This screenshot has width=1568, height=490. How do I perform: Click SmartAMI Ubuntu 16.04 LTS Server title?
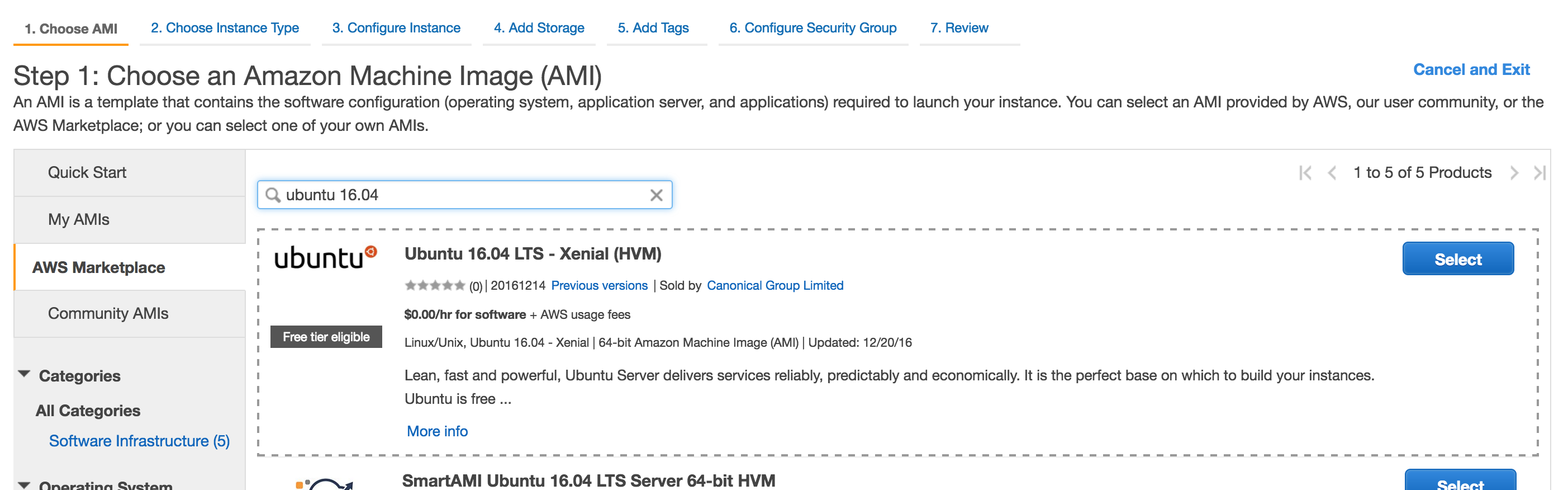tap(588, 481)
